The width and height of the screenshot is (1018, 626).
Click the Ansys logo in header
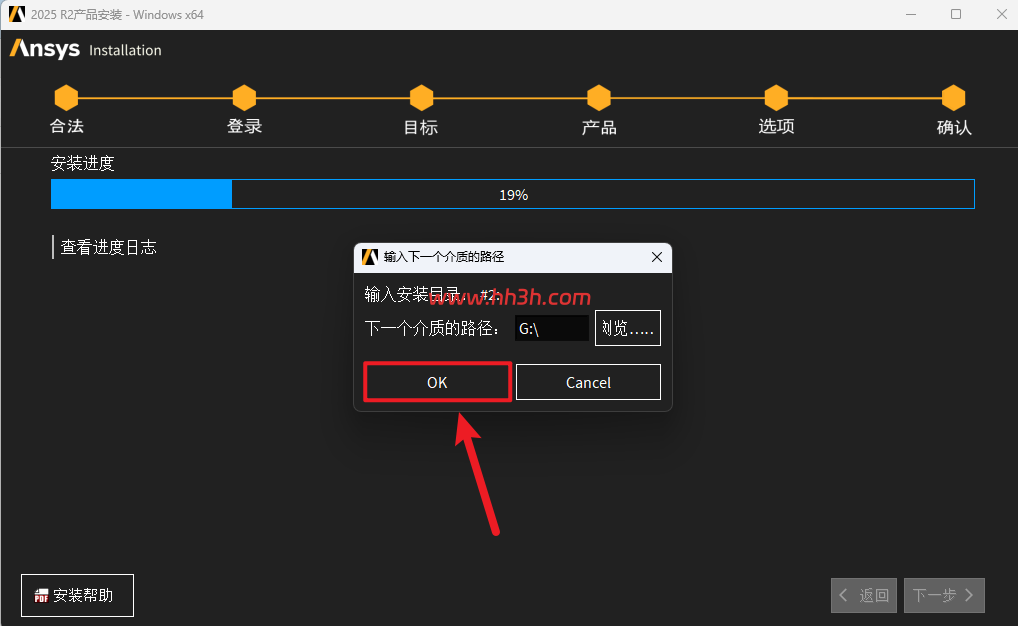[x=45, y=49]
